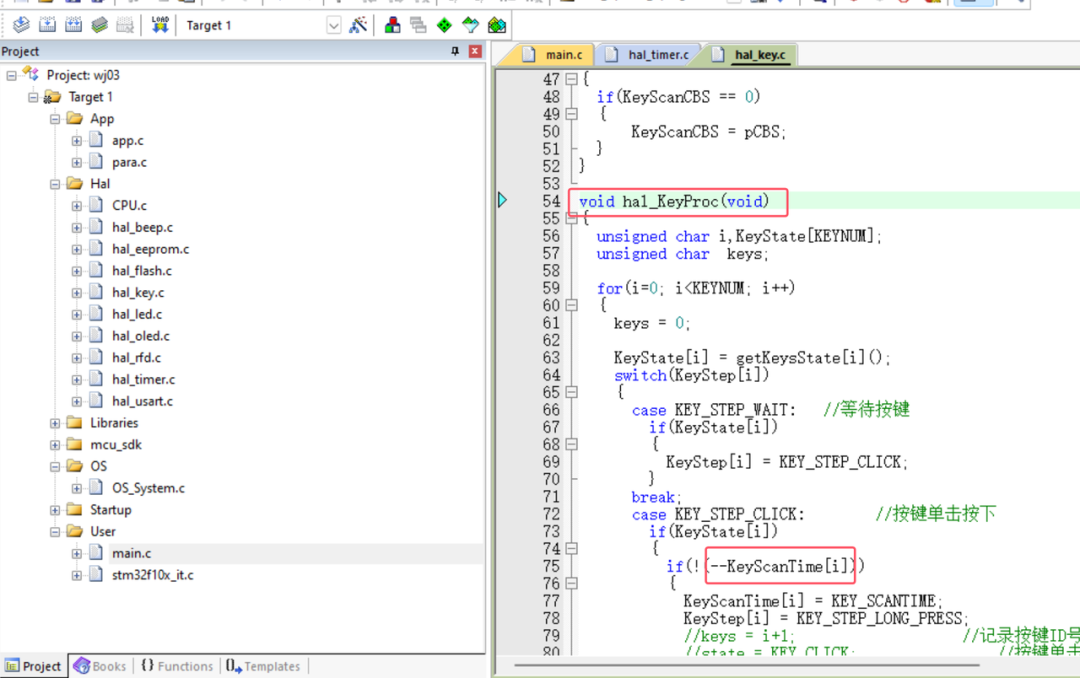This screenshot has width=1080, height=678.
Task: Select hal_flash.c in the project tree
Action: (142, 271)
